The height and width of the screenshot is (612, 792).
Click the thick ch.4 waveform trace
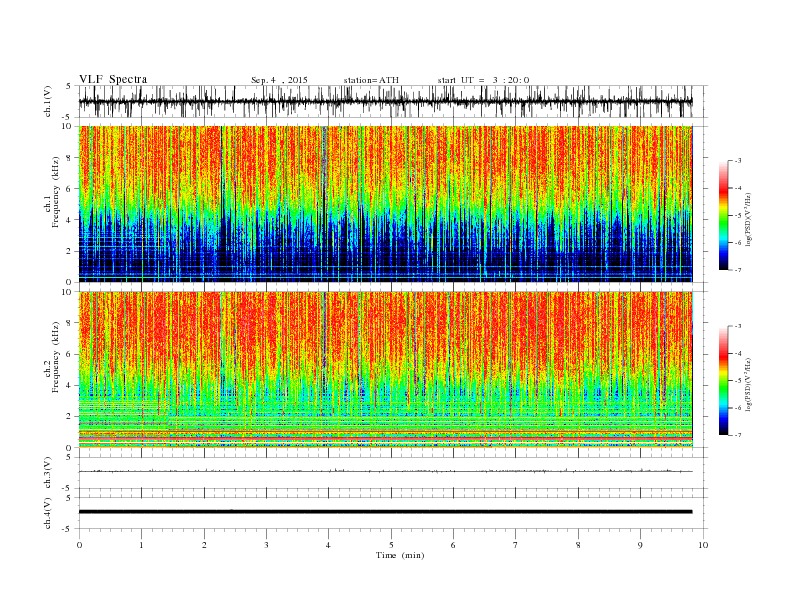click(386, 512)
